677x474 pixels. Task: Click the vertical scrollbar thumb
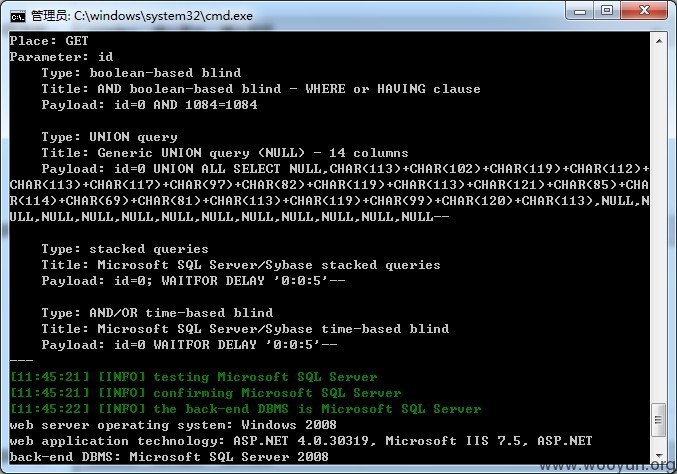(x=658, y=420)
